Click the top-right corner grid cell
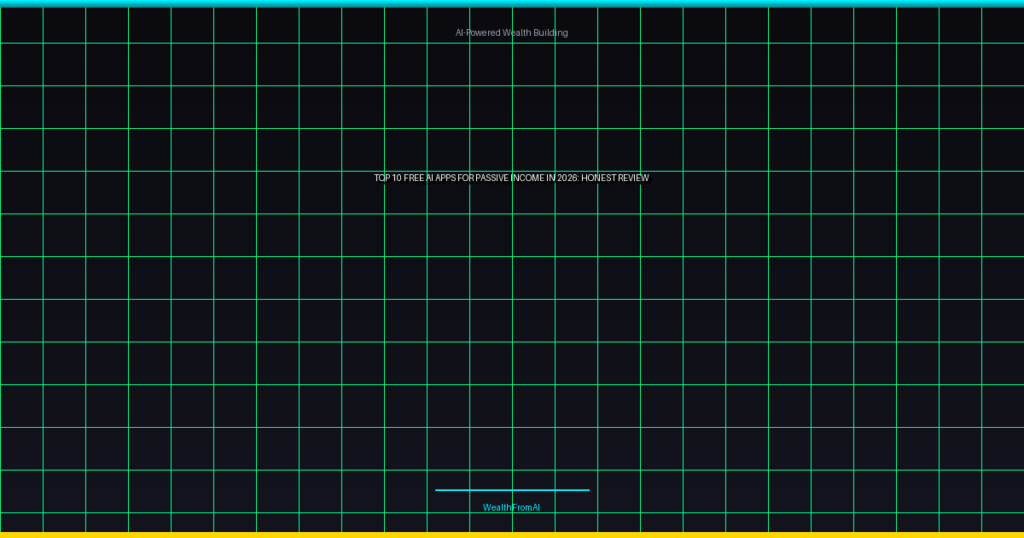This screenshot has height=538, width=1024. tap(1003, 25)
